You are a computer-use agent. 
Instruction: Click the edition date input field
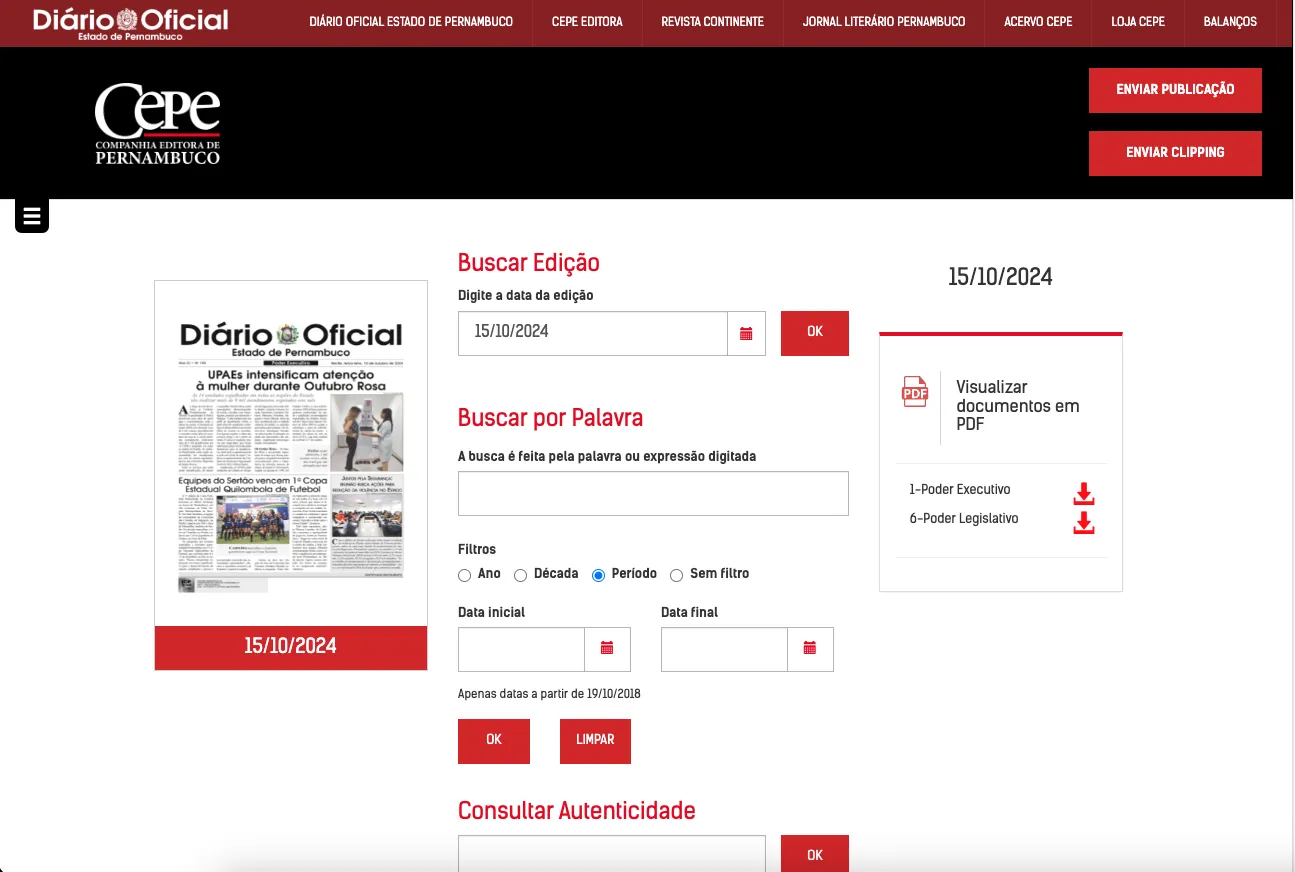click(593, 334)
